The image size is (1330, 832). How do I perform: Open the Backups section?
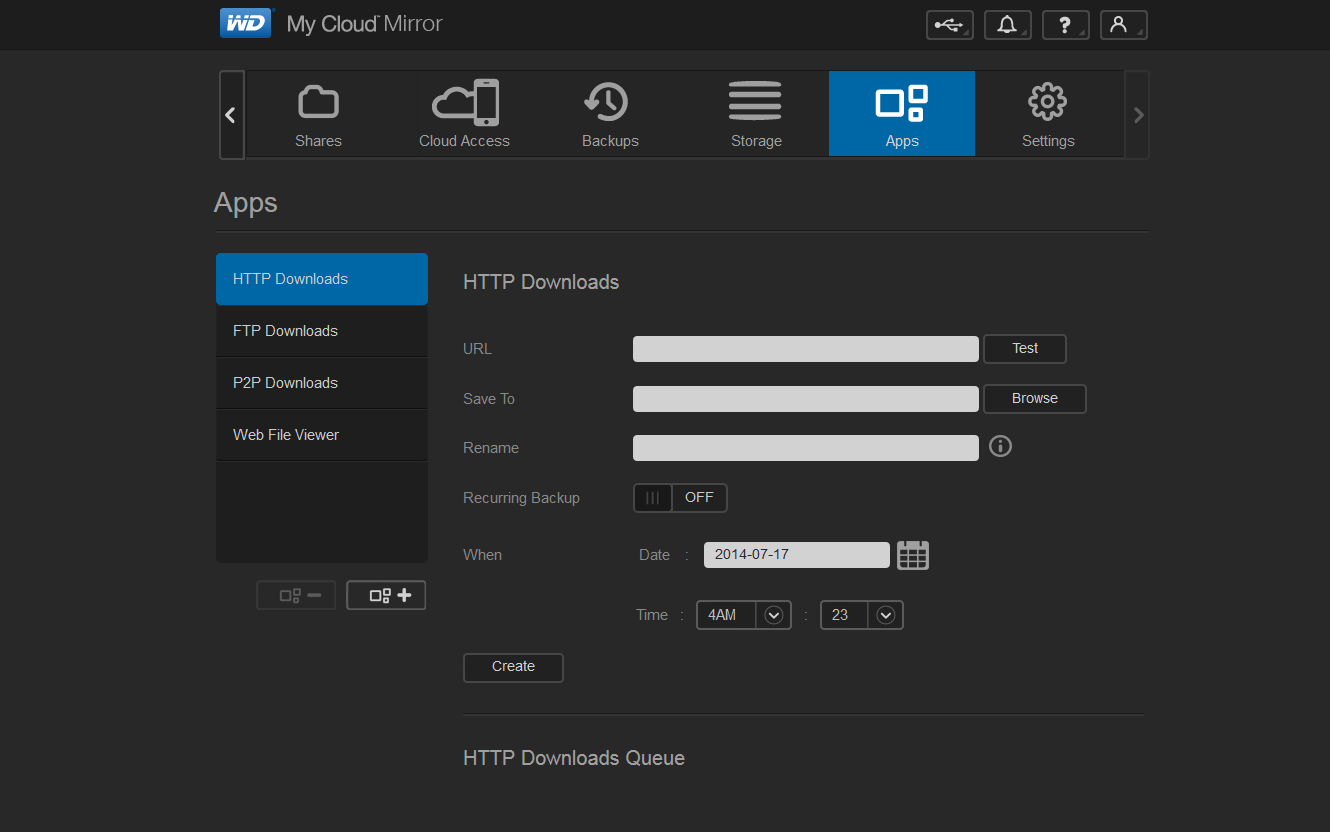(610, 114)
